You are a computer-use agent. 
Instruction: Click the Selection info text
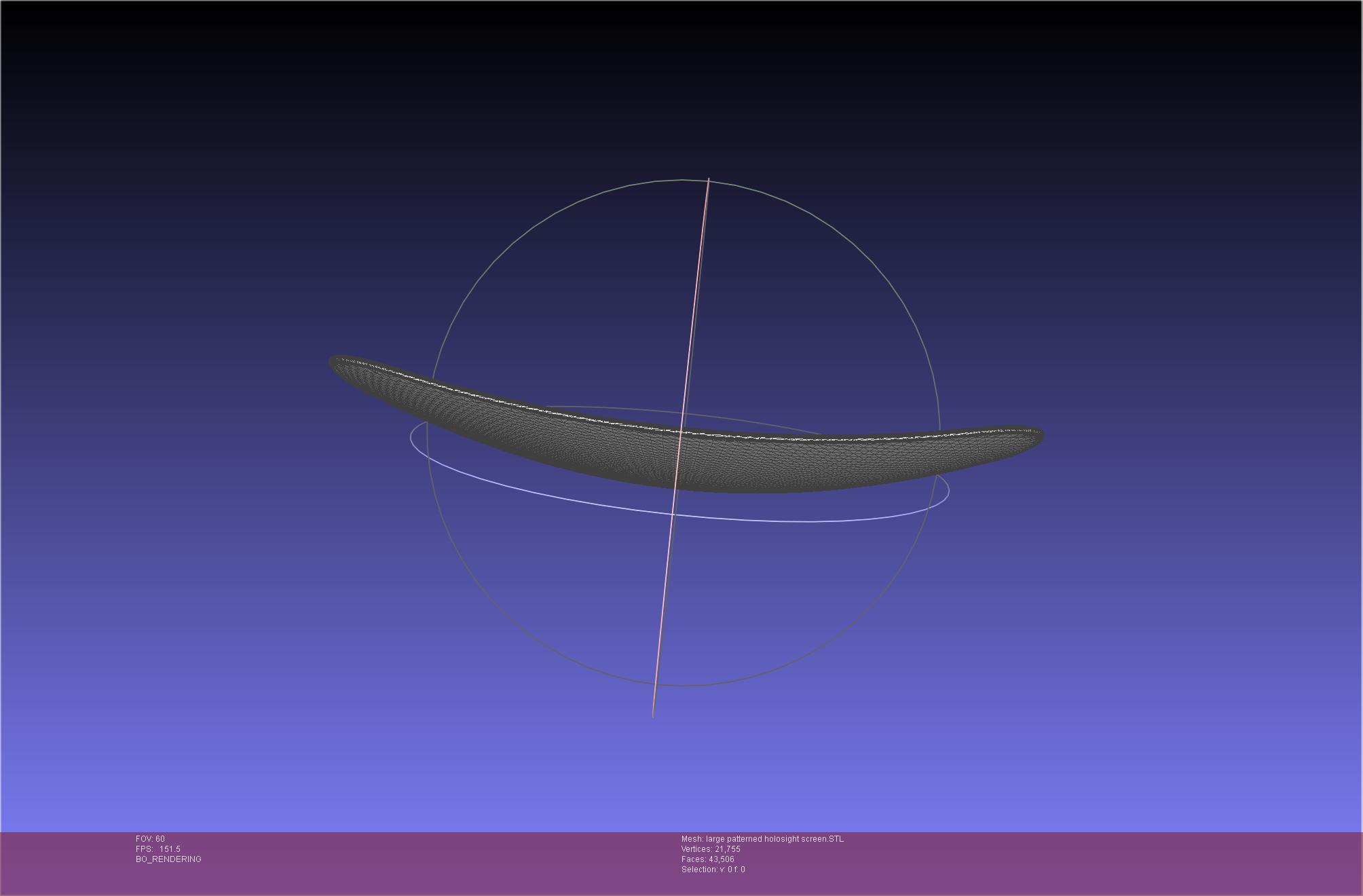click(x=713, y=870)
